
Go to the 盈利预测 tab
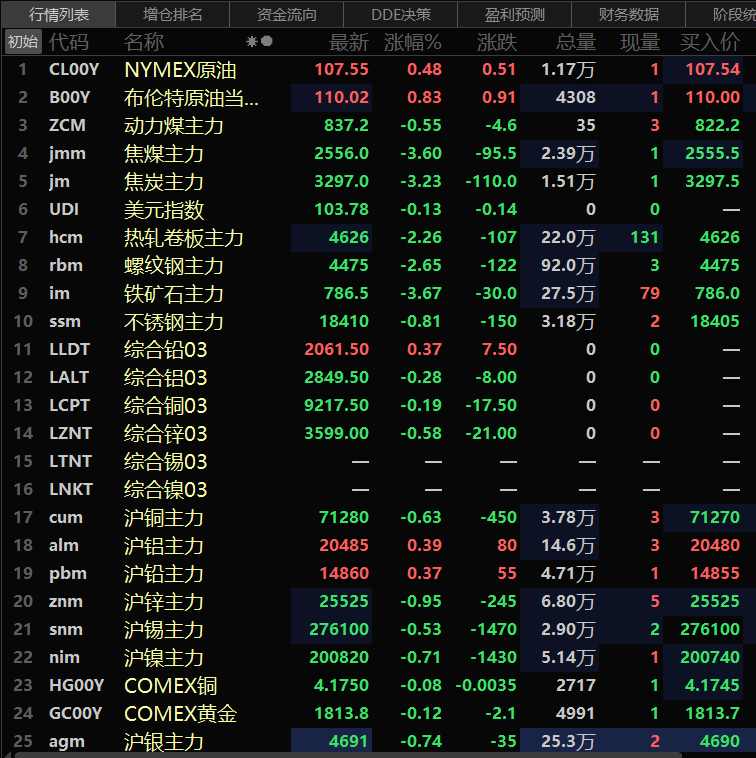pos(514,14)
